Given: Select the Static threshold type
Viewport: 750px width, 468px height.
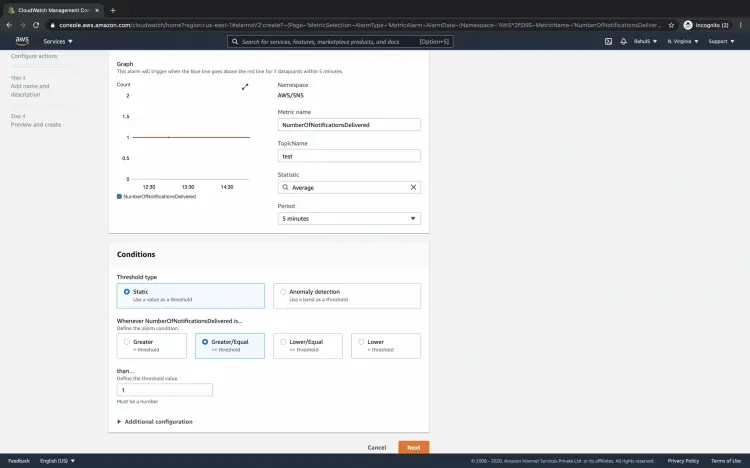Looking at the screenshot, I should tap(190, 296).
